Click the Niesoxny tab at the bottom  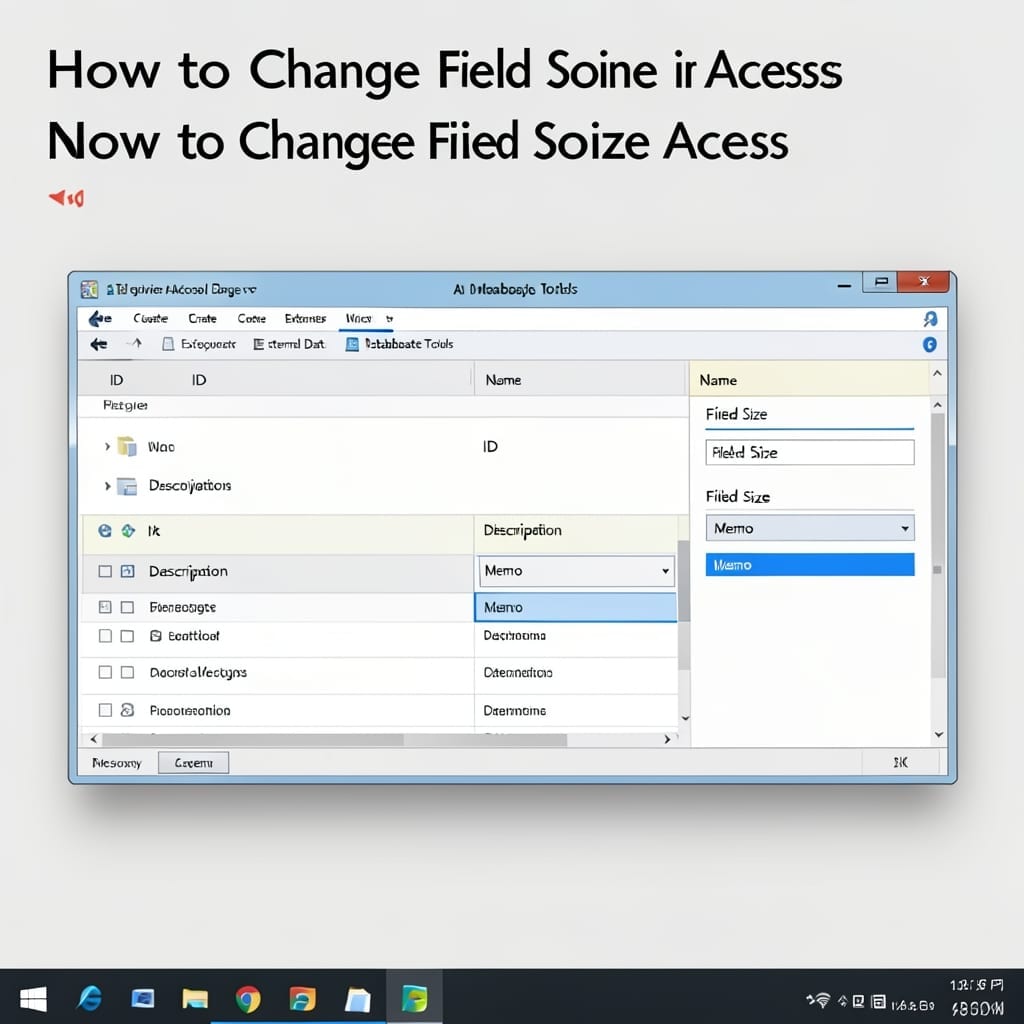[x=117, y=763]
